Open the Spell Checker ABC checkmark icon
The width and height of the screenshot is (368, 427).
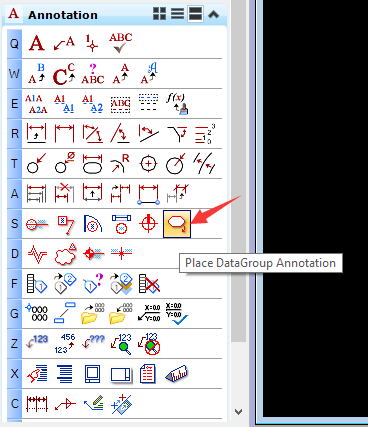click(121, 43)
